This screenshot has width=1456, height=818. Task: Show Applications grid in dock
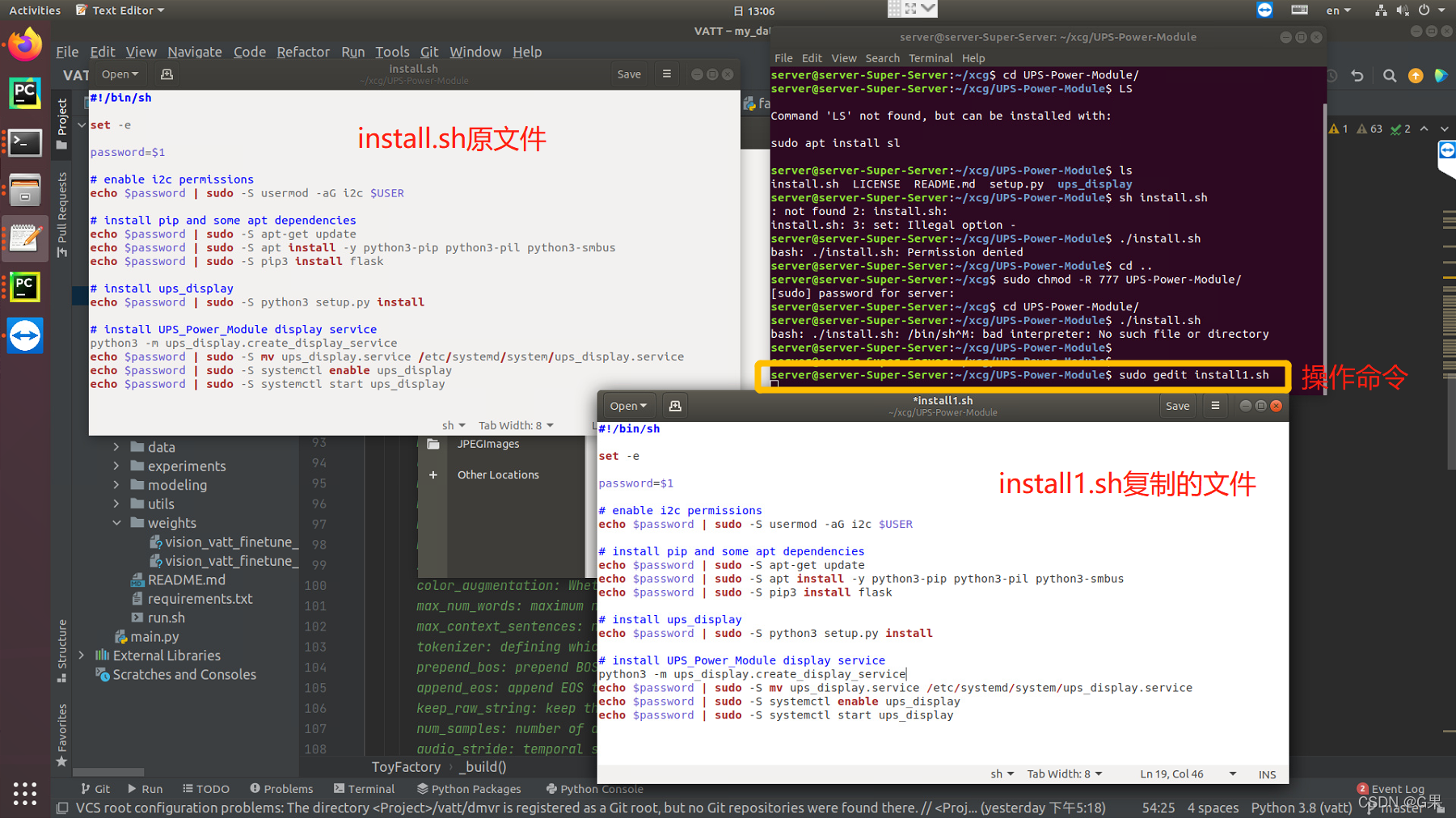[x=25, y=793]
